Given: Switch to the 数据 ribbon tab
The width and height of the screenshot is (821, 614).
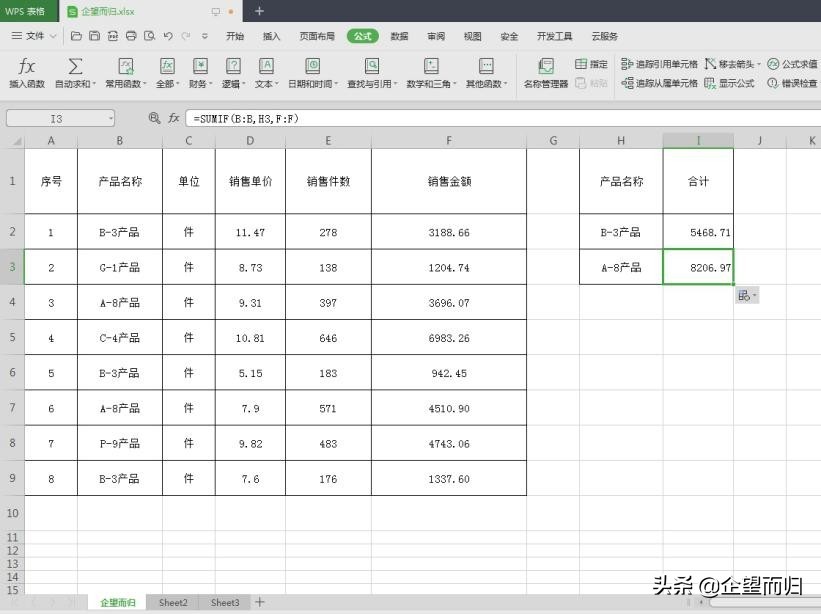Looking at the screenshot, I should tap(398, 35).
